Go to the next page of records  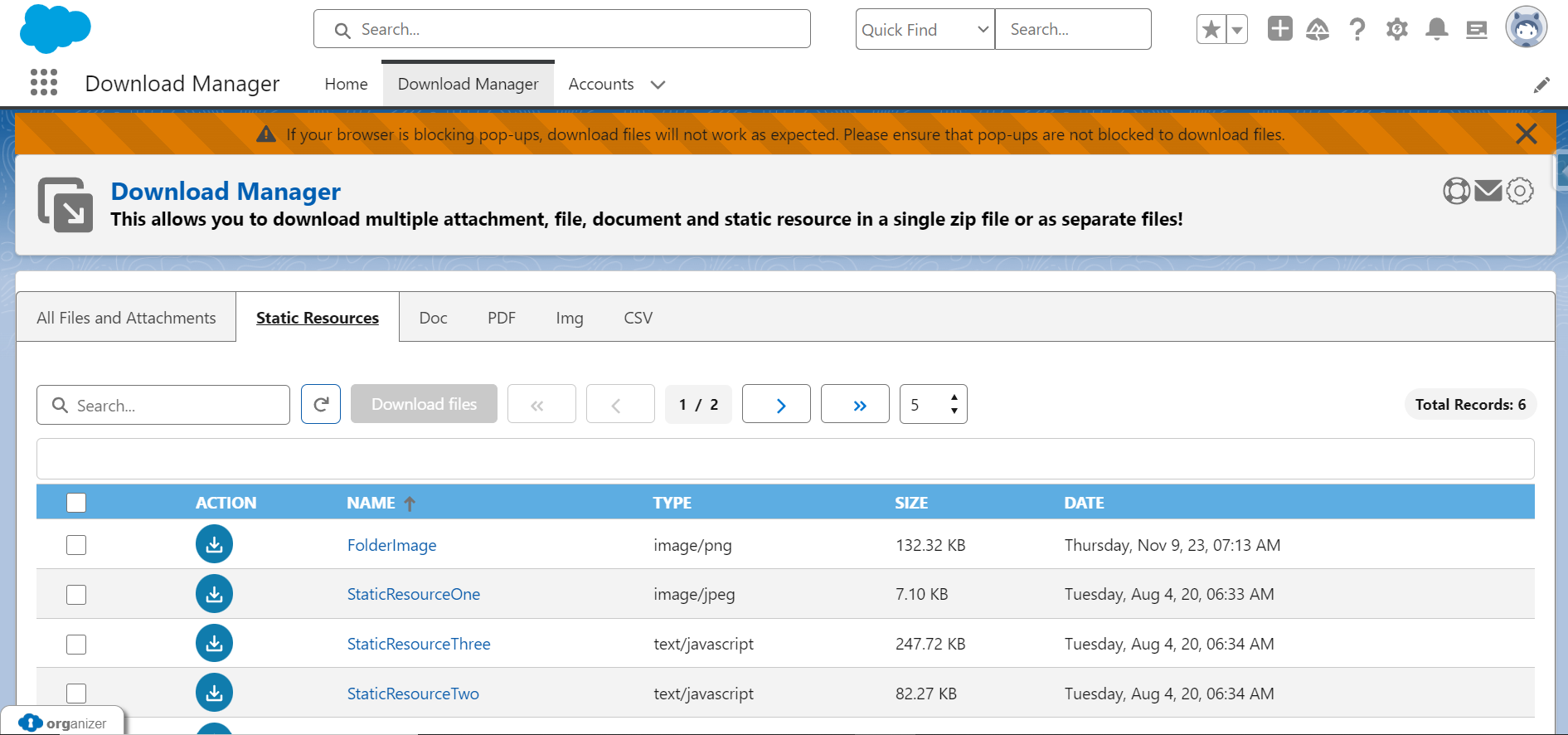[776, 405]
